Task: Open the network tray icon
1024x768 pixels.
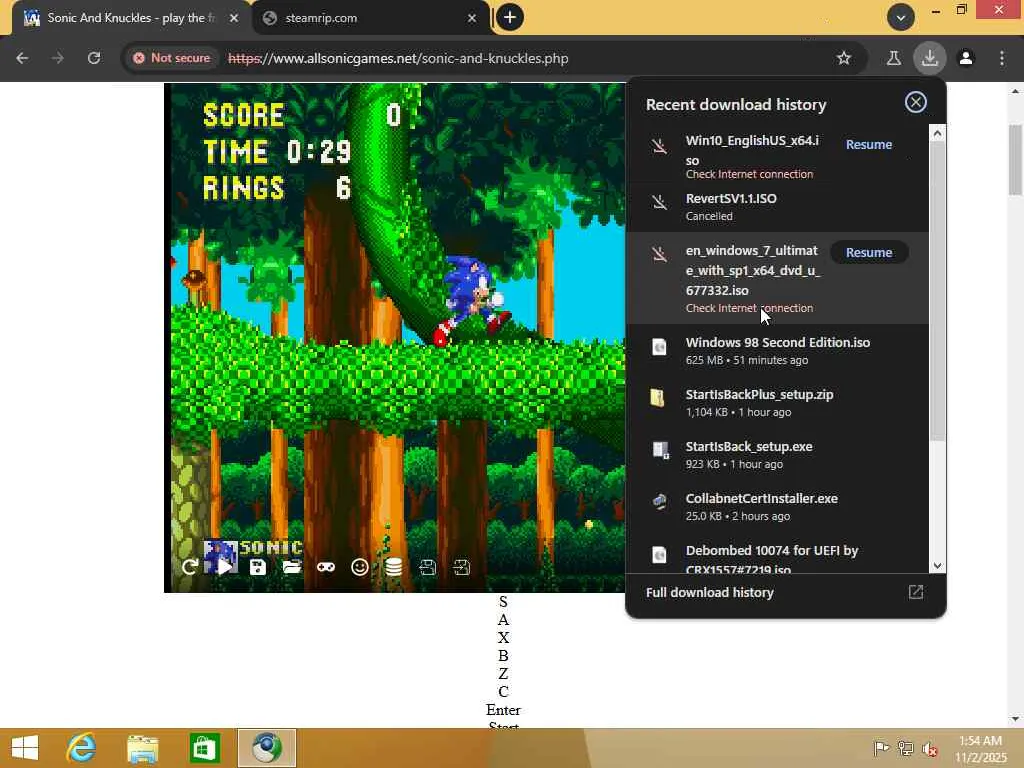Action: pos(905,748)
